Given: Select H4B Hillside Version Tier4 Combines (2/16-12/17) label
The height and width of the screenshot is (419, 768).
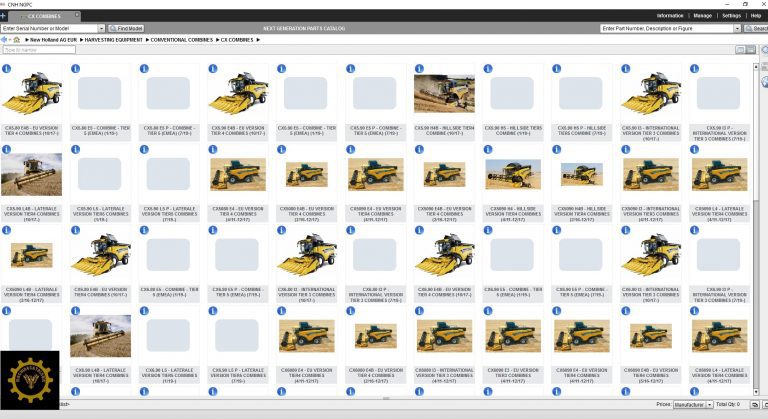Looking at the screenshot, I should click(582, 214).
